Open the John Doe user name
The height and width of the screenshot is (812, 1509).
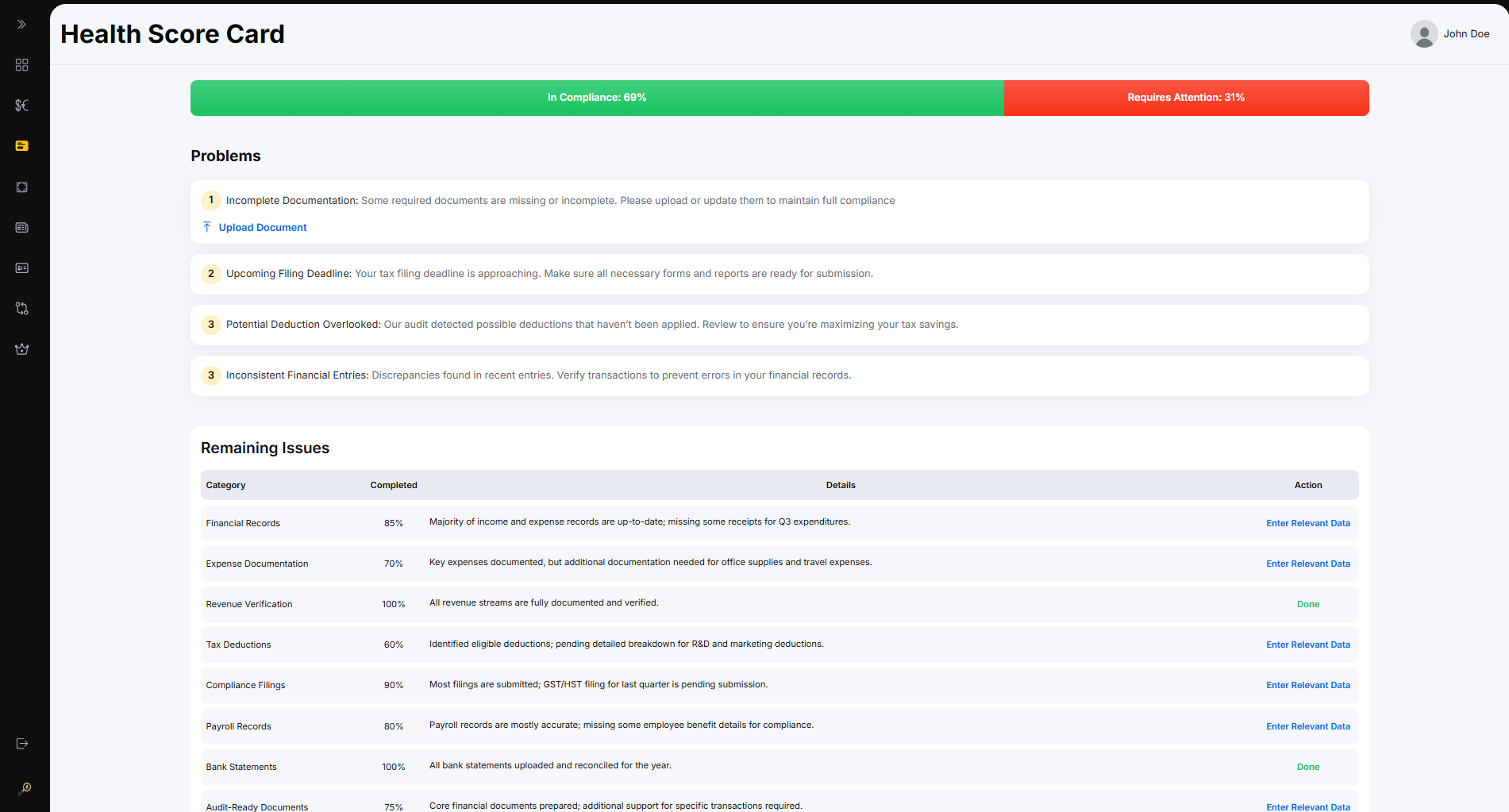coord(1466,34)
